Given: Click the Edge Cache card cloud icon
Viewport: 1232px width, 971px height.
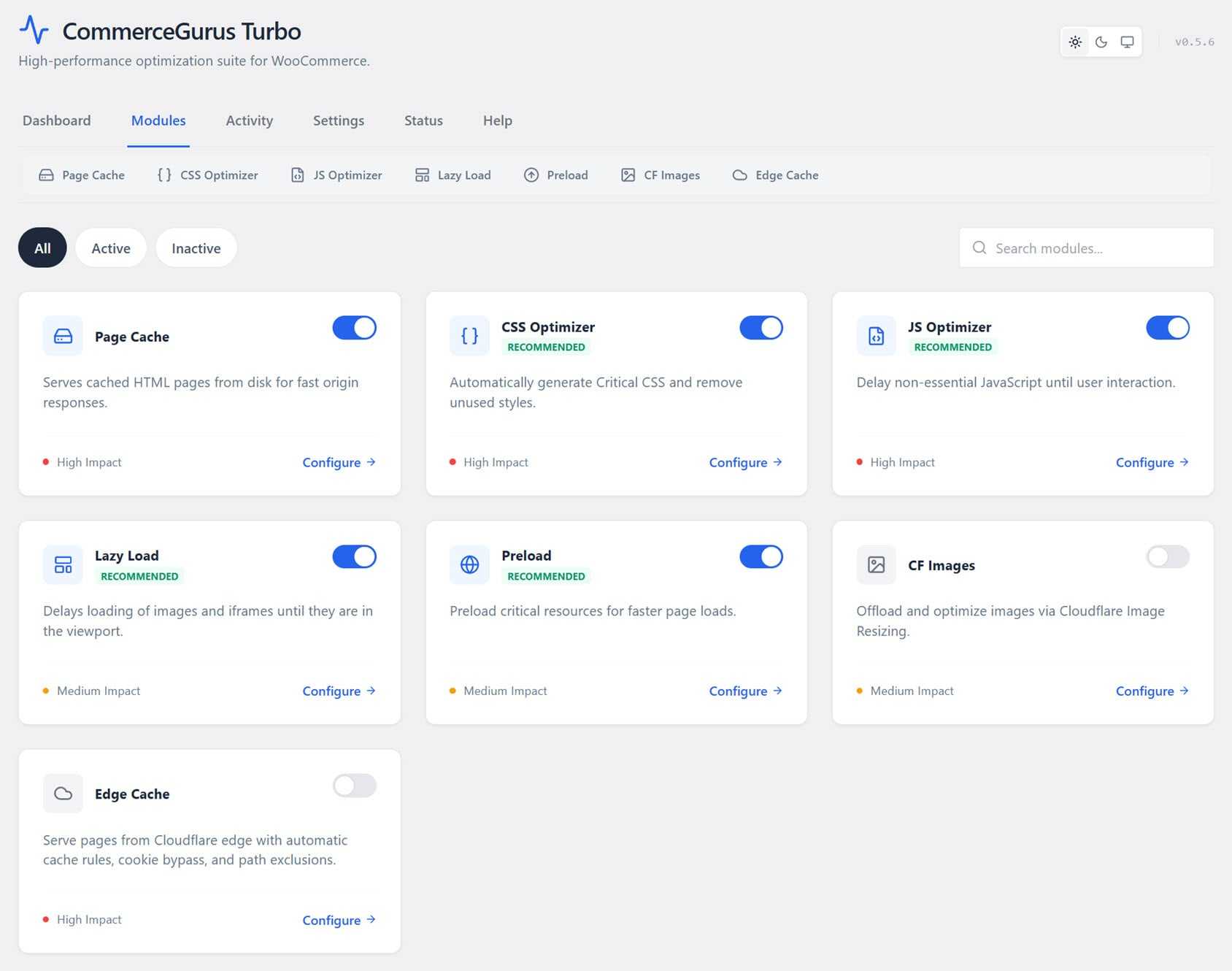Looking at the screenshot, I should pyautogui.click(x=63, y=794).
